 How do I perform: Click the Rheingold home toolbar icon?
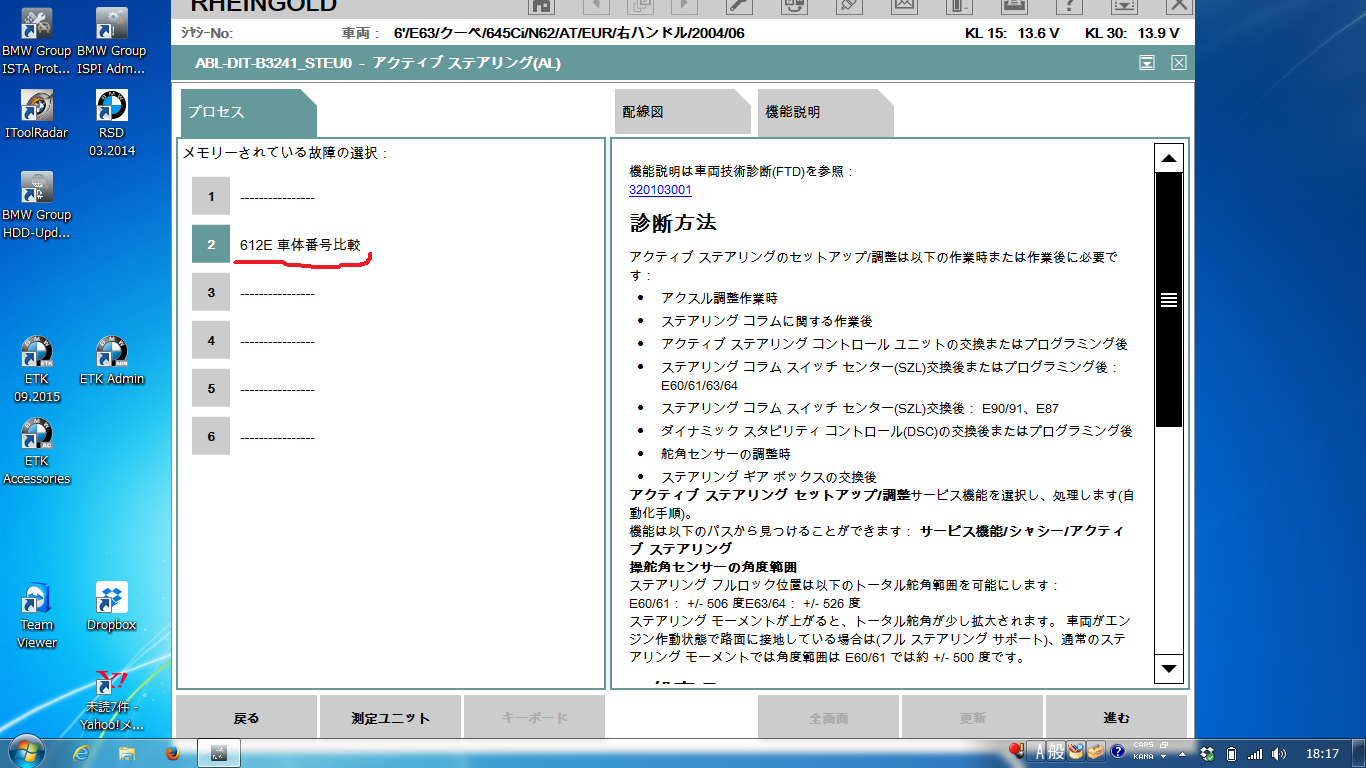541,5
